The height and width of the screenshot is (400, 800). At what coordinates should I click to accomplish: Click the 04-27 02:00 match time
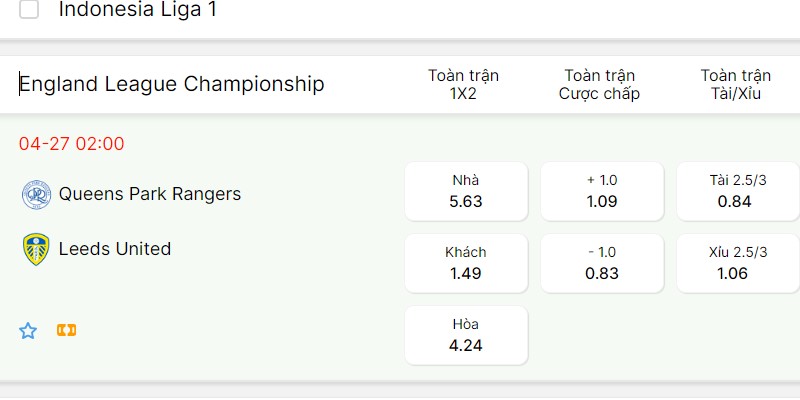pos(71,144)
